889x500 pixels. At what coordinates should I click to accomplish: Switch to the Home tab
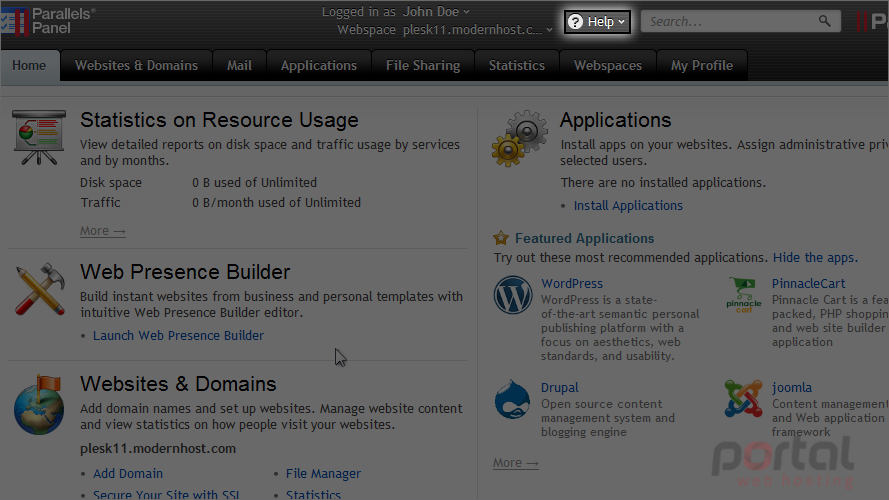coord(29,65)
